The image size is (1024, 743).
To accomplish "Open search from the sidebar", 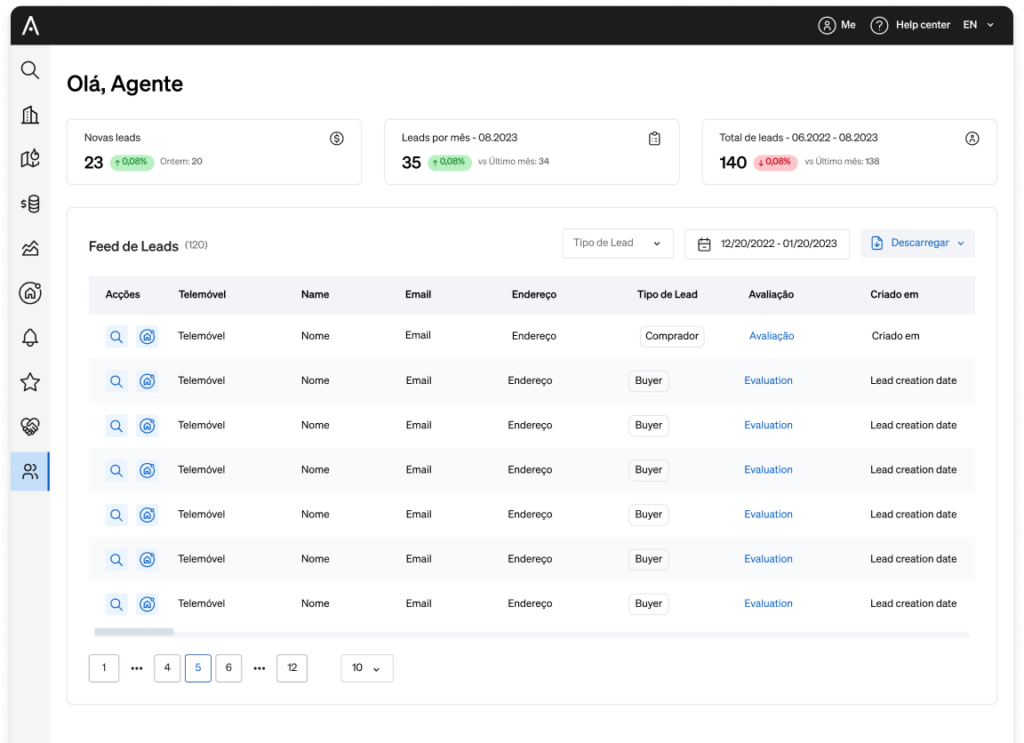I will [x=30, y=70].
